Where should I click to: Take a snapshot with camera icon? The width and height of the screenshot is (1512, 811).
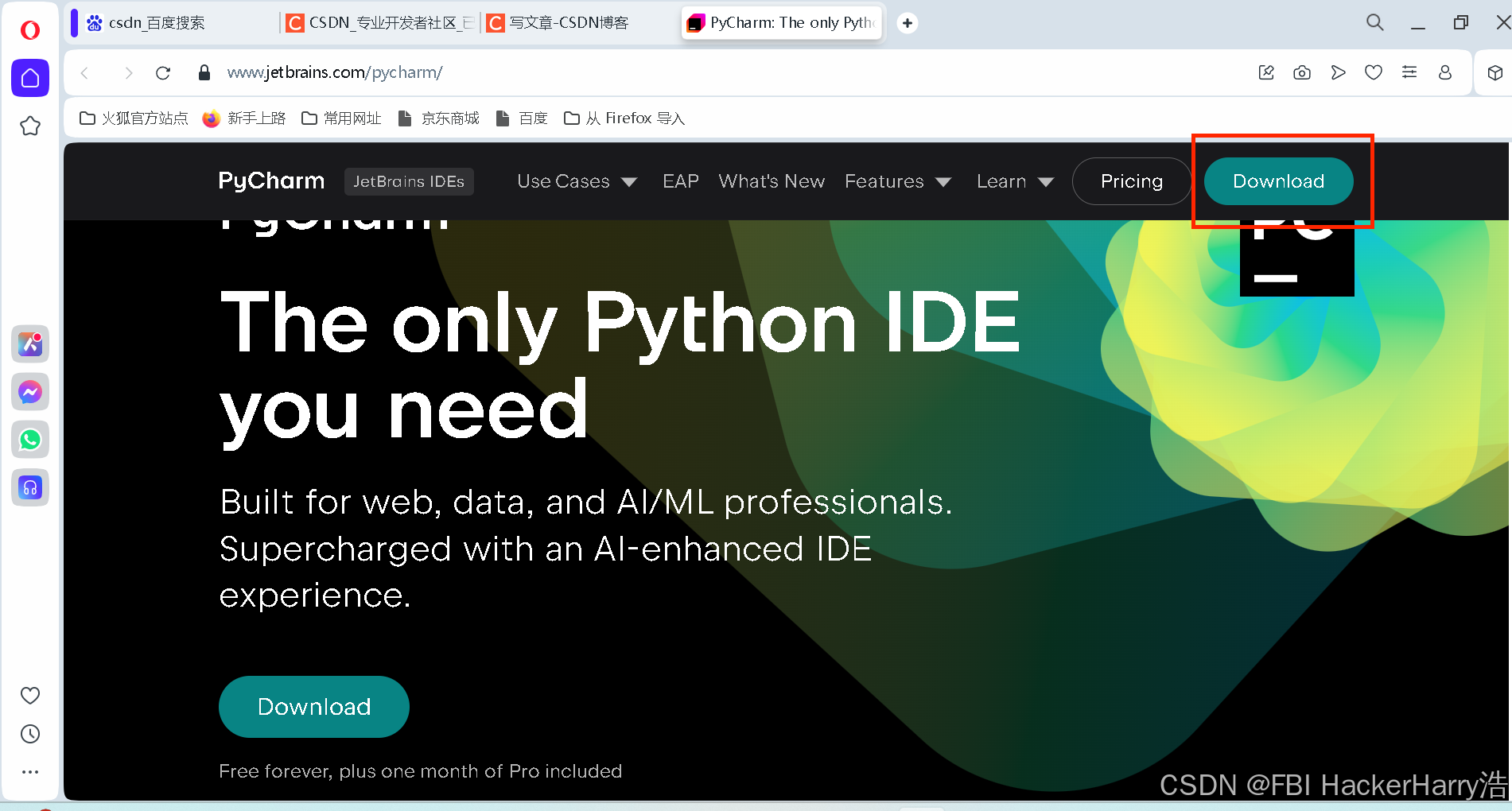[1302, 72]
